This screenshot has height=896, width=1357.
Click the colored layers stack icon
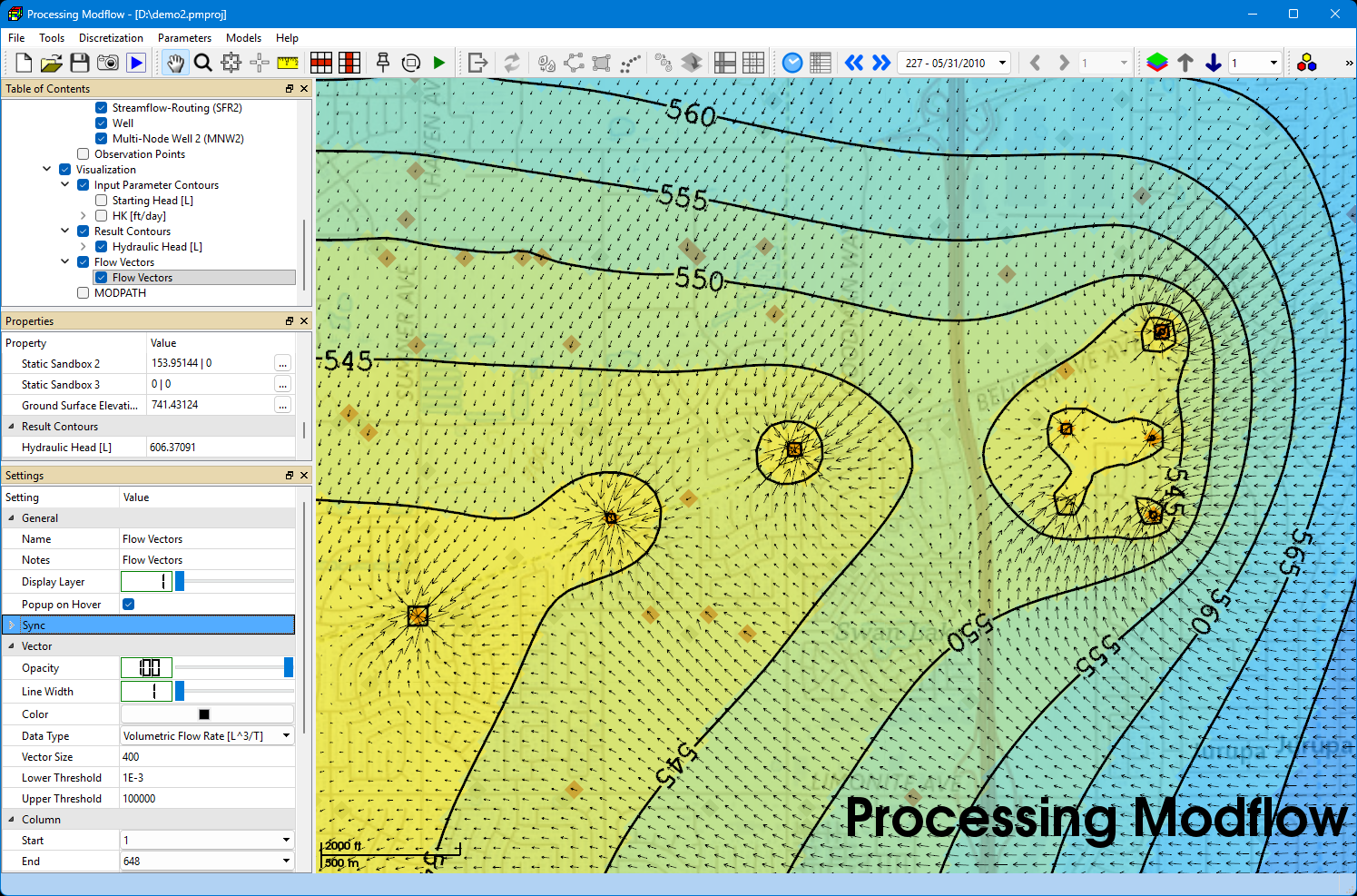pos(1157,63)
